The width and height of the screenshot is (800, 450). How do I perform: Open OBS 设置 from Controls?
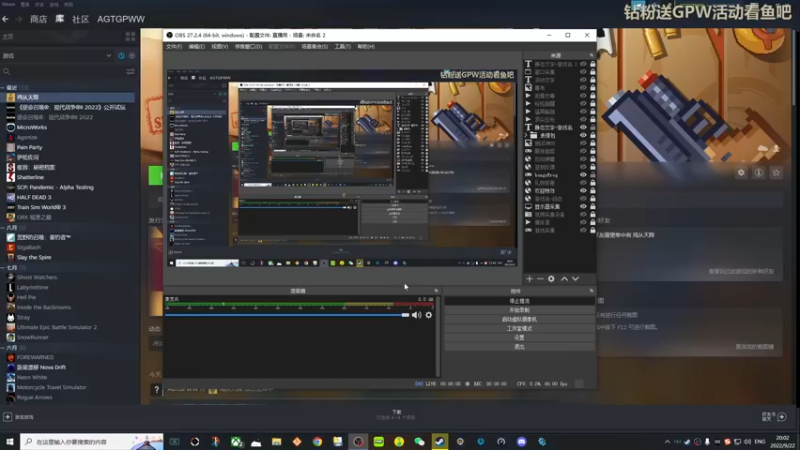519,338
